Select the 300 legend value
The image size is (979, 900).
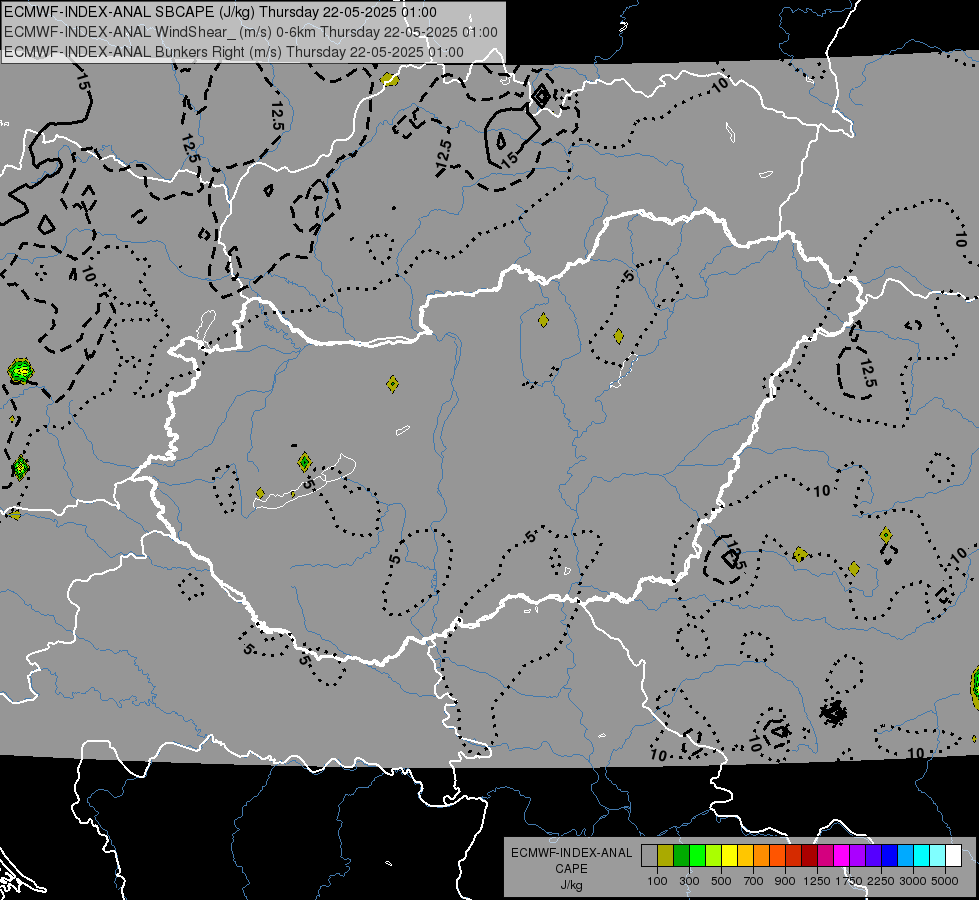pyautogui.click(x=689, y=881)
